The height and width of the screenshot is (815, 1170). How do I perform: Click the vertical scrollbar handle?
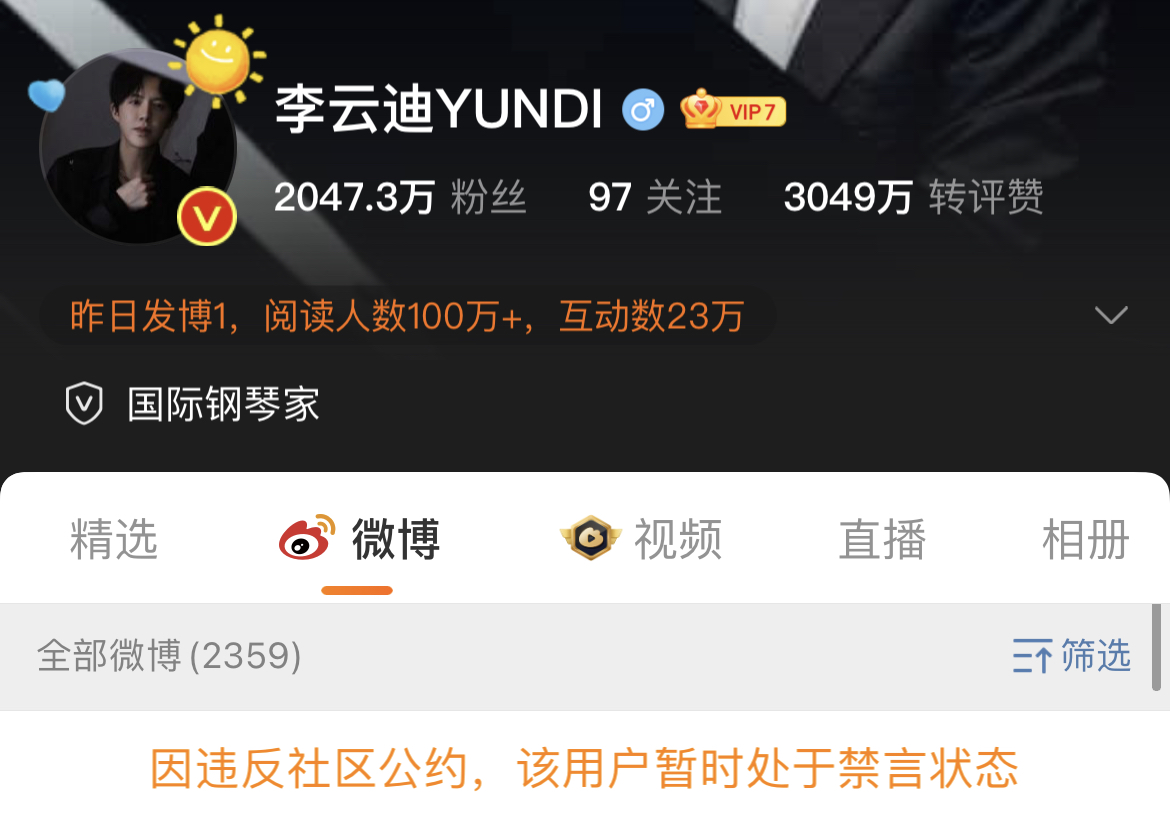point(1156,648)
